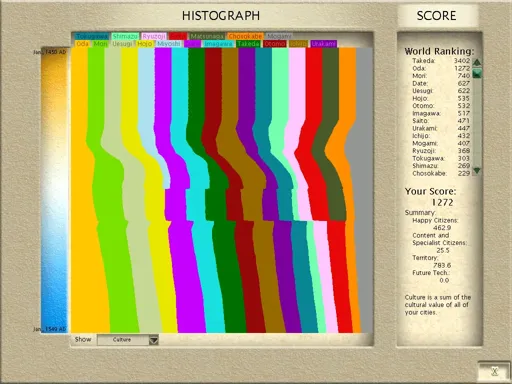
Task: Select the Chosokabe legend label
Action: (245, 36)
